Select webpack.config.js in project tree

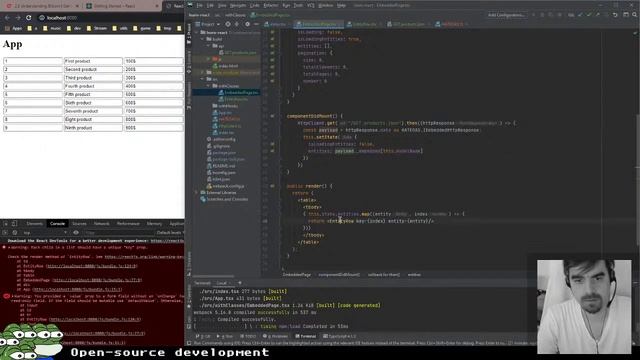(x=225, y=186)
